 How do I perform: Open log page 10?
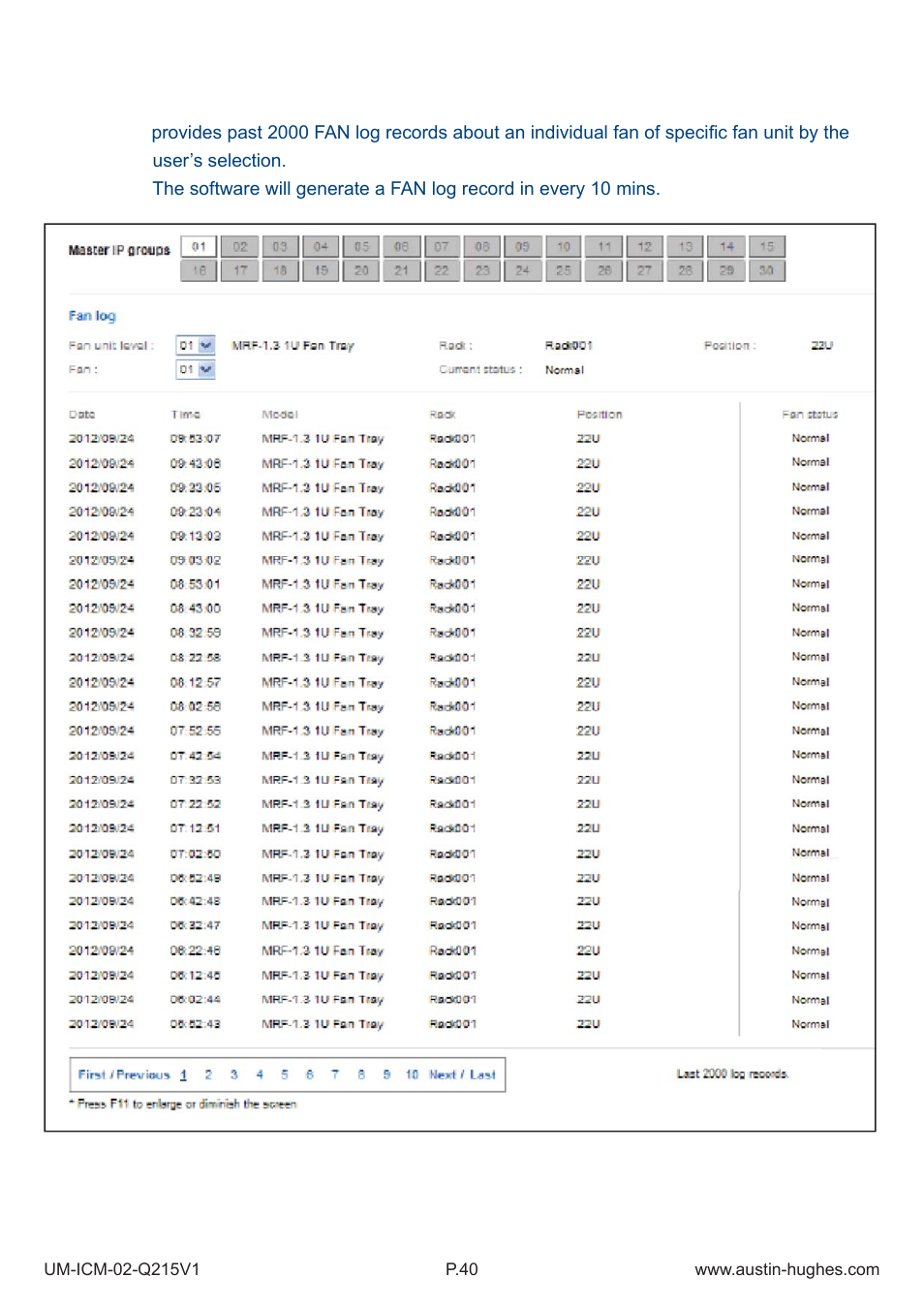click(x=412, y=1074)
